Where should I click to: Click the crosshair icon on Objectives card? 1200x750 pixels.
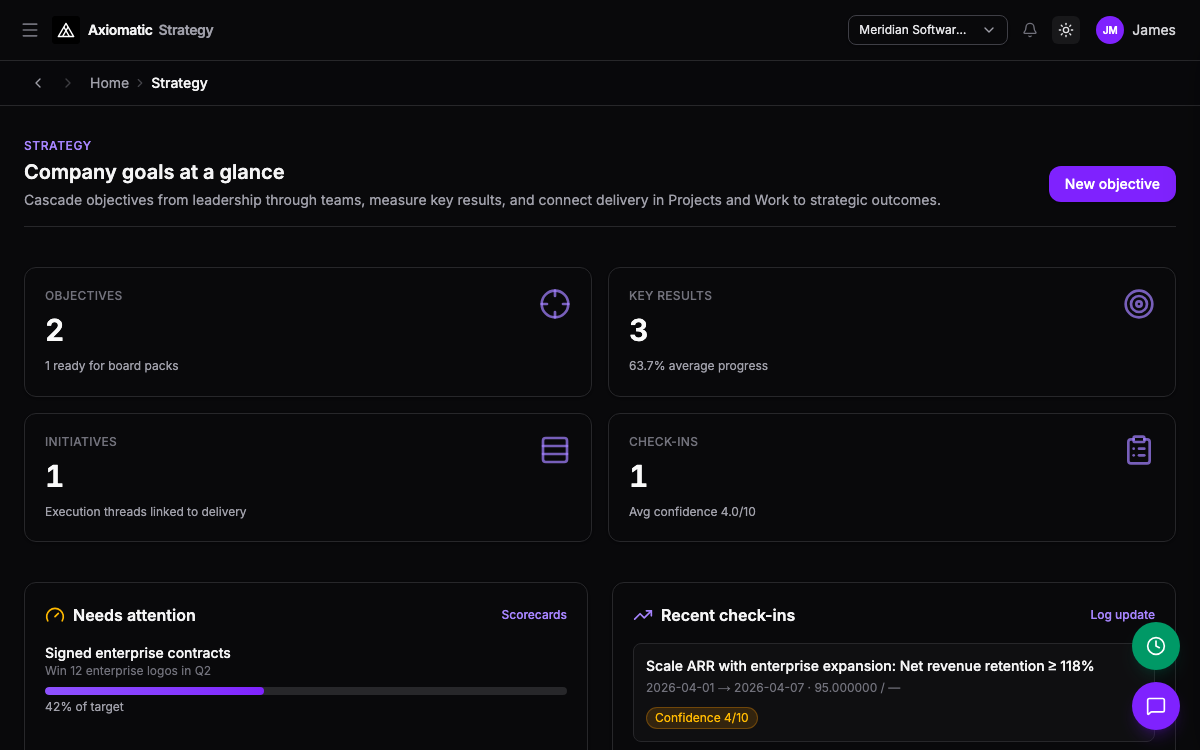[x=555, y=304]
